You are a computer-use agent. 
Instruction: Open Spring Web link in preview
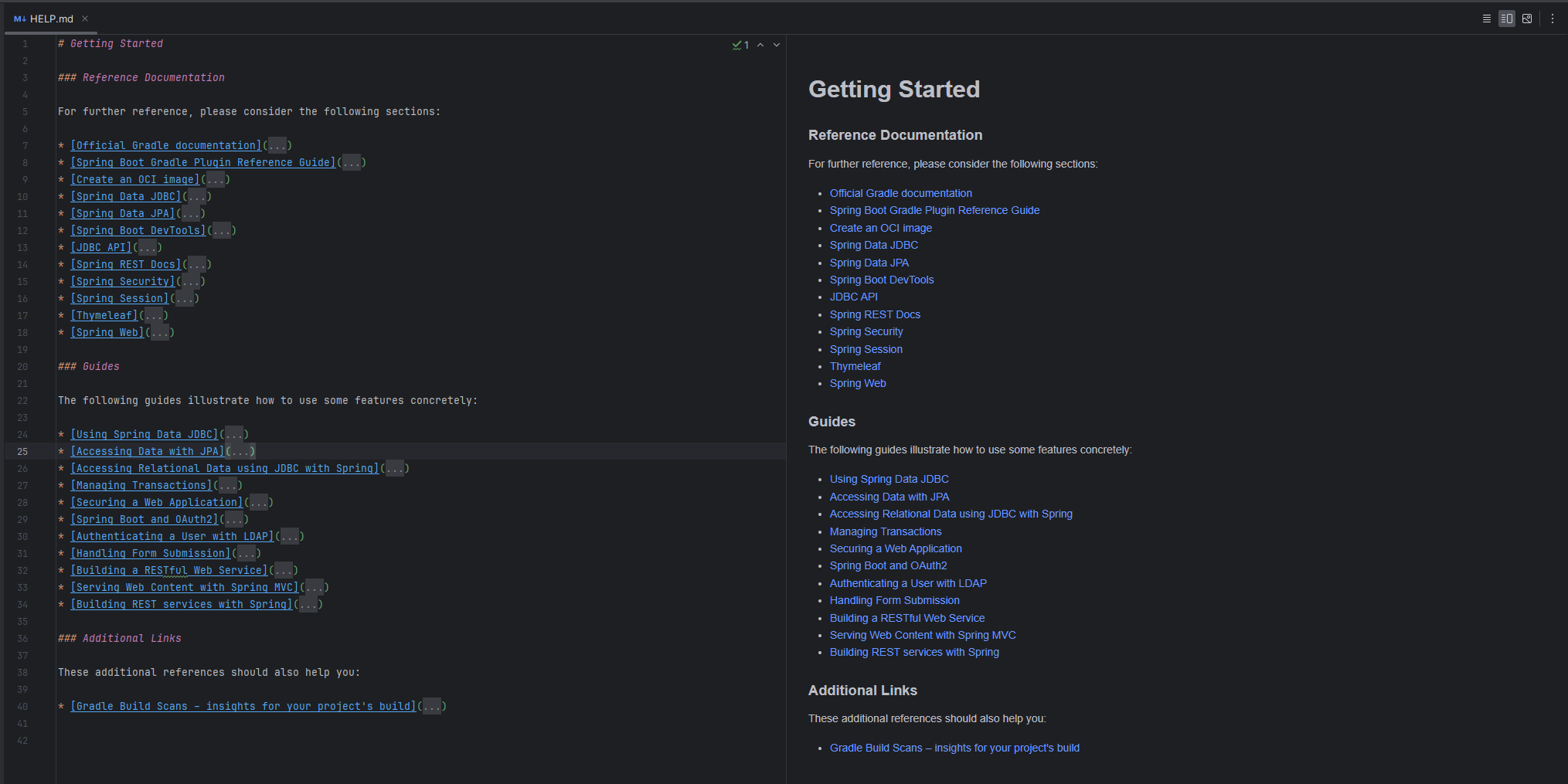858,383
